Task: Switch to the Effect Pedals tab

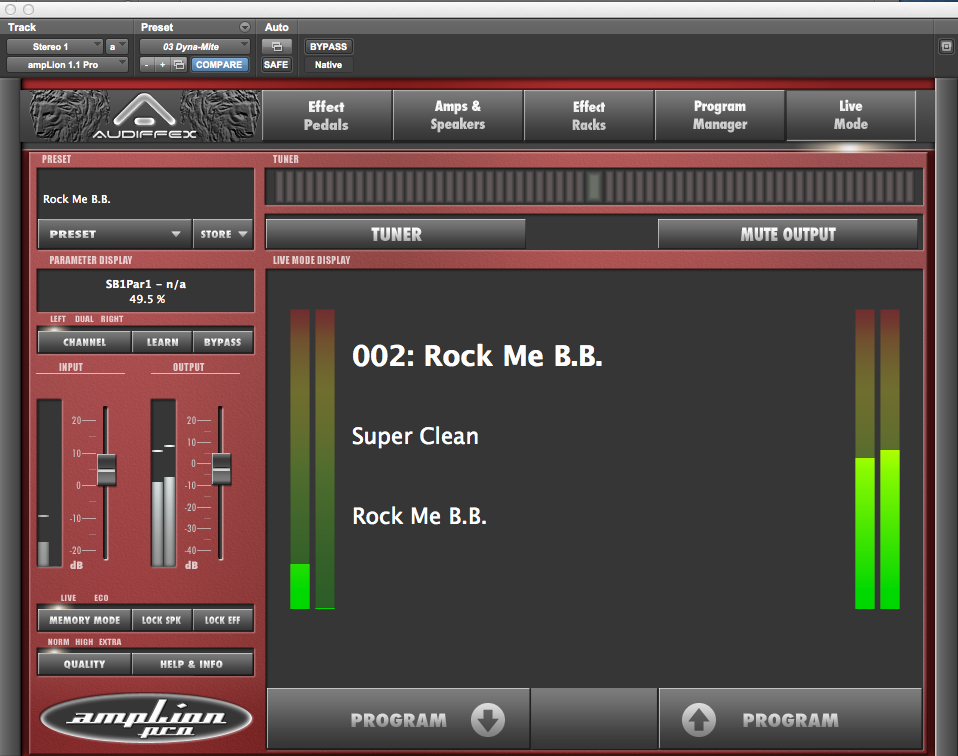Action: [327, 116]
